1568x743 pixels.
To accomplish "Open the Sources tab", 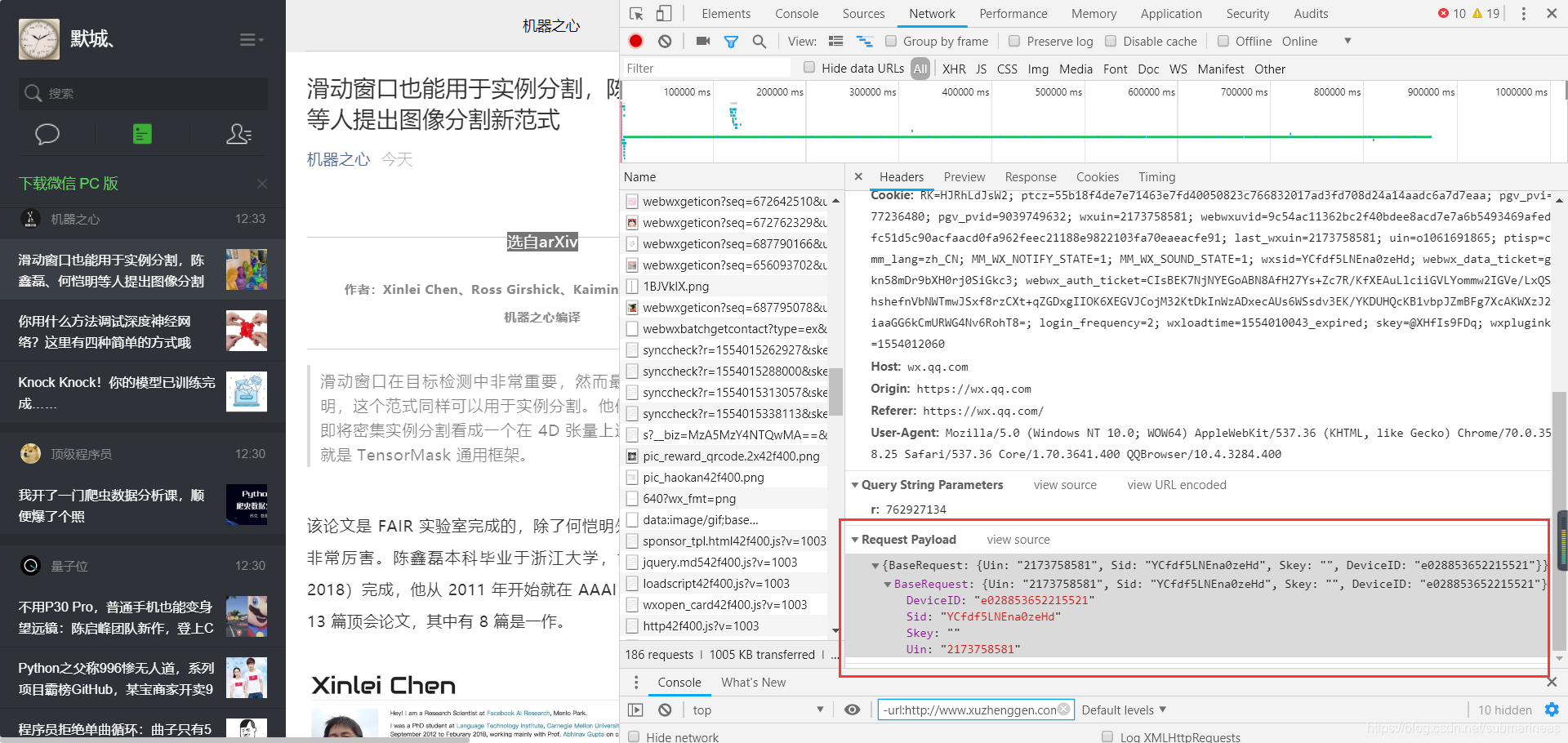I will (x=863, y=14).
